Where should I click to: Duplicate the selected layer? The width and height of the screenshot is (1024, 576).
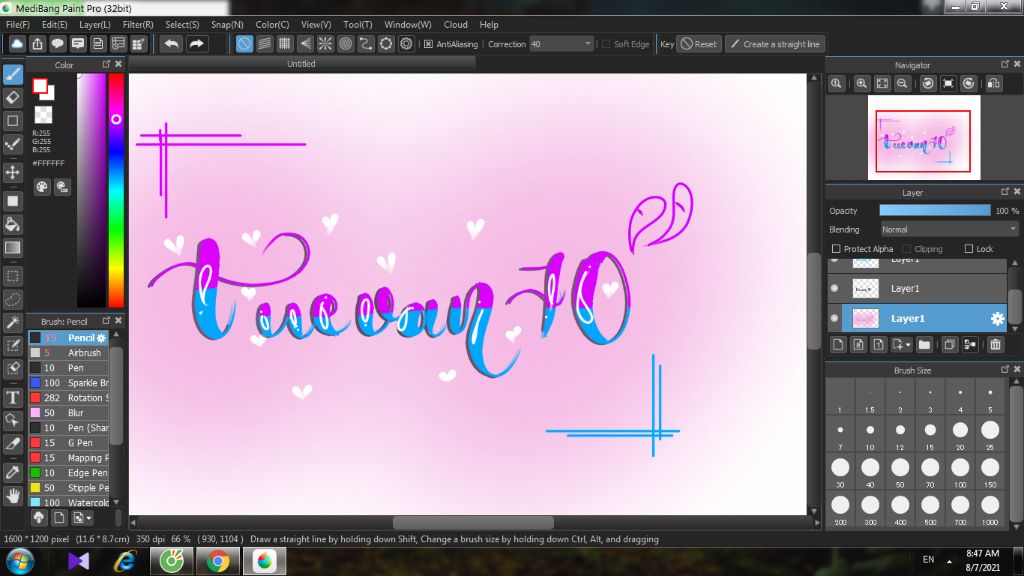coord(950,344)
